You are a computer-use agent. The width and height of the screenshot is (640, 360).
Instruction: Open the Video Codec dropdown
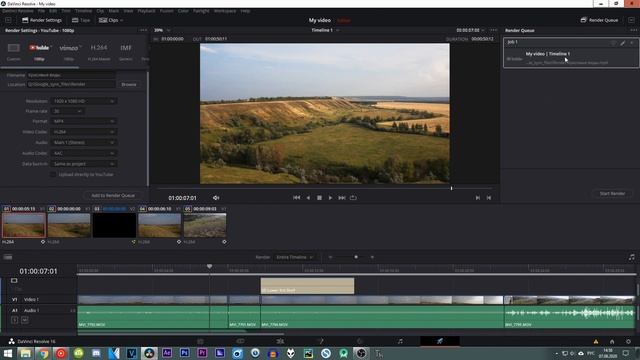pos(84,132)
